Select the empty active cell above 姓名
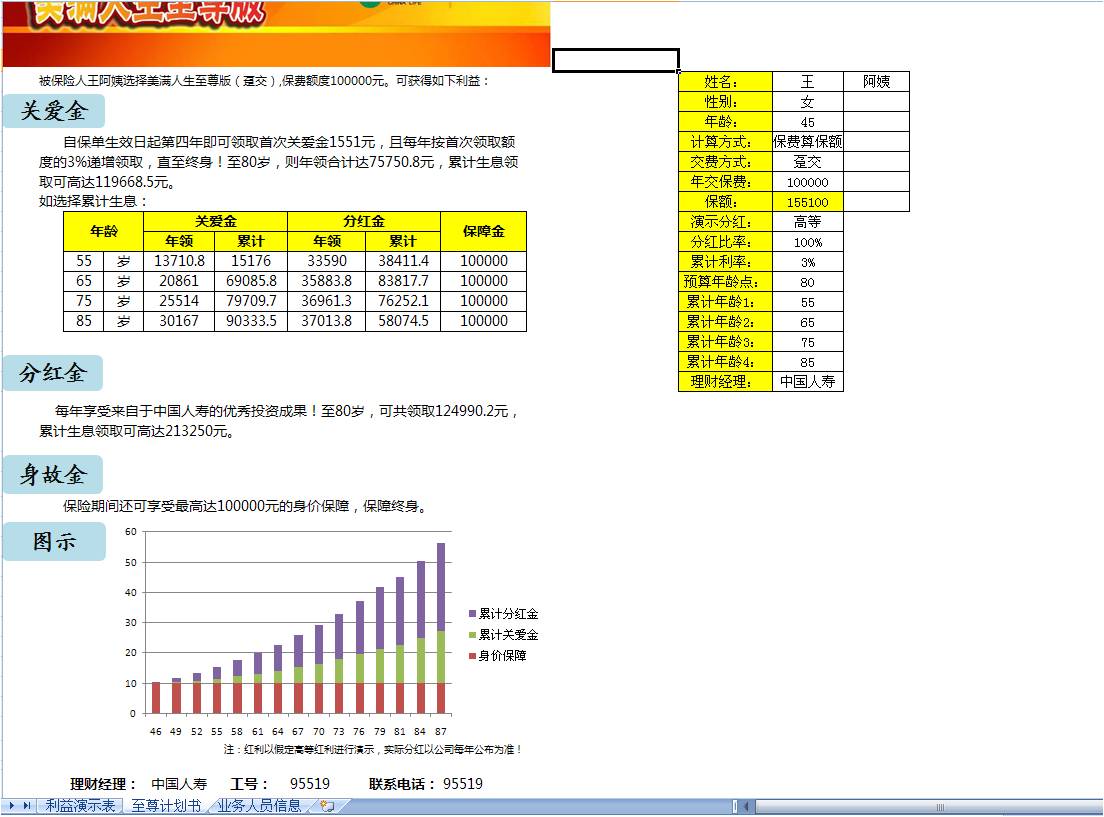 point(616,61)
